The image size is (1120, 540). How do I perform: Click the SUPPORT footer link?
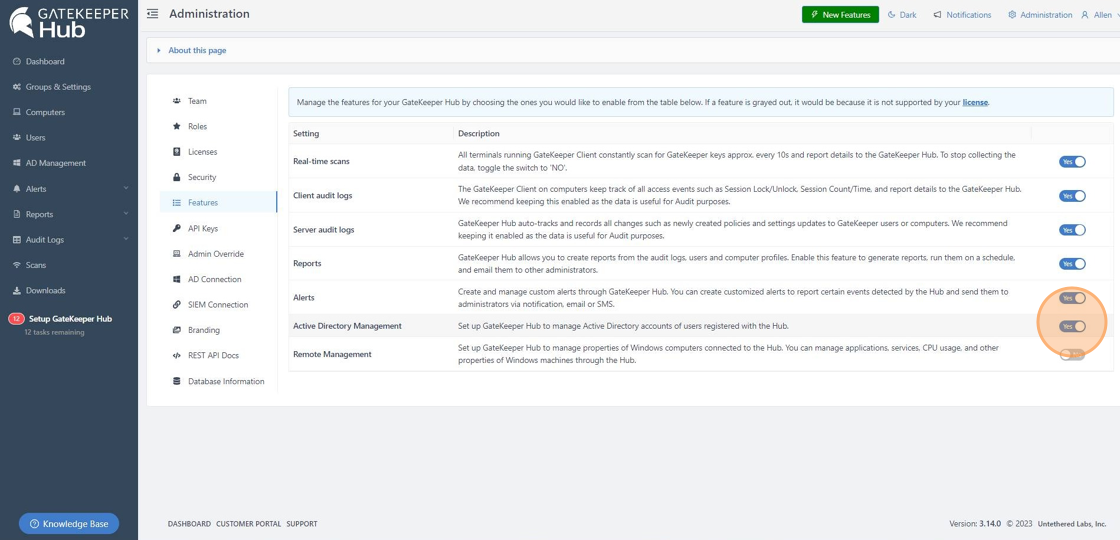point(302,524)
